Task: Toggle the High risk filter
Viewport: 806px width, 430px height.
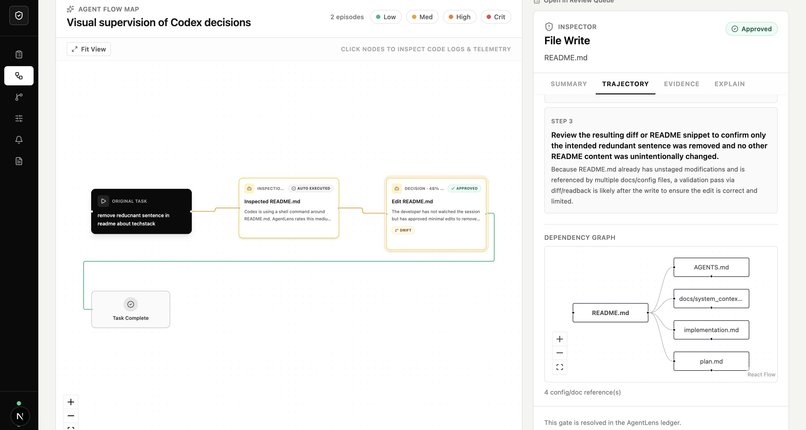Action: [460, 17]
